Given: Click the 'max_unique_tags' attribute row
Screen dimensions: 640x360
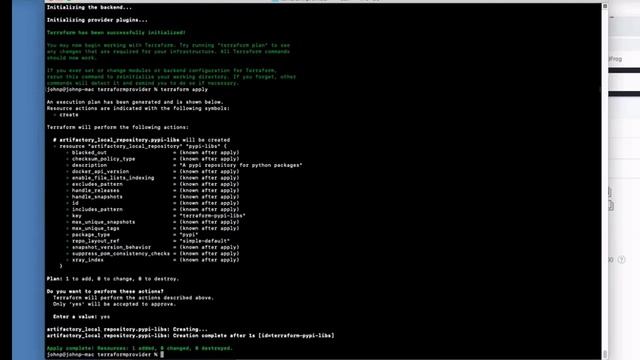Looking at the screenshot, I should click(153, 228).
